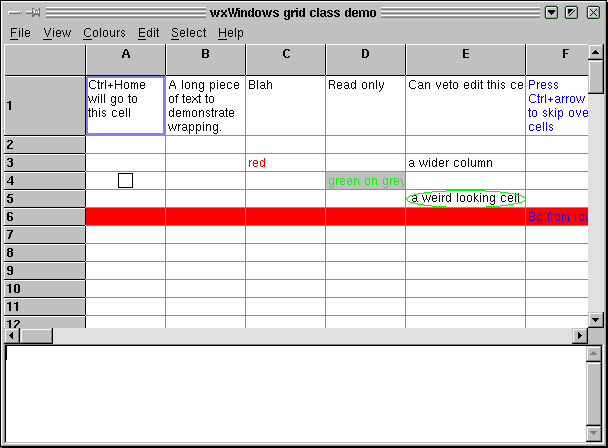The width and height of the screenshot is (608, 448).
Task: Select column A header
Action: [x=126, y=60]
